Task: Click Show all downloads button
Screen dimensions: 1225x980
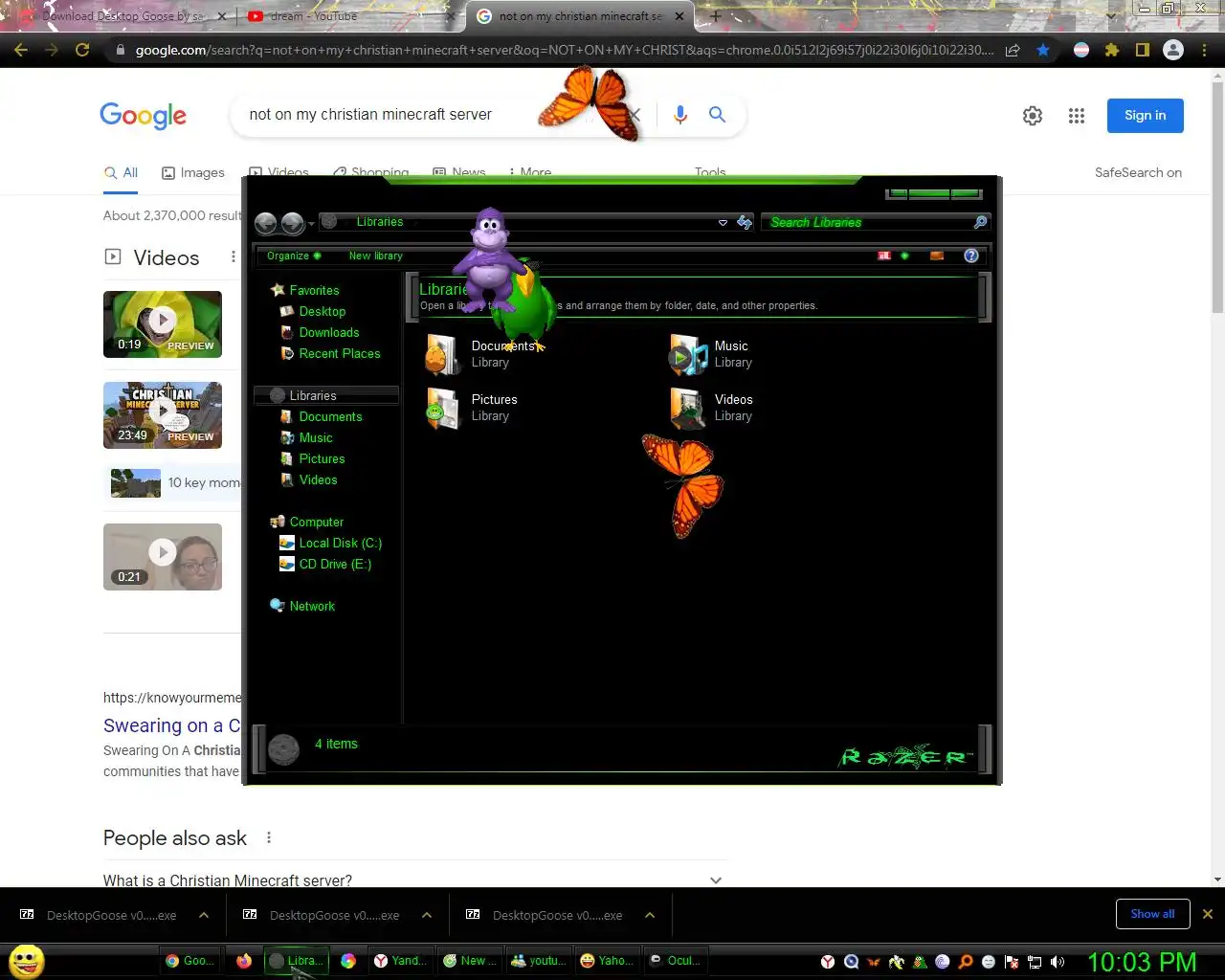Action: [1152, 914]
